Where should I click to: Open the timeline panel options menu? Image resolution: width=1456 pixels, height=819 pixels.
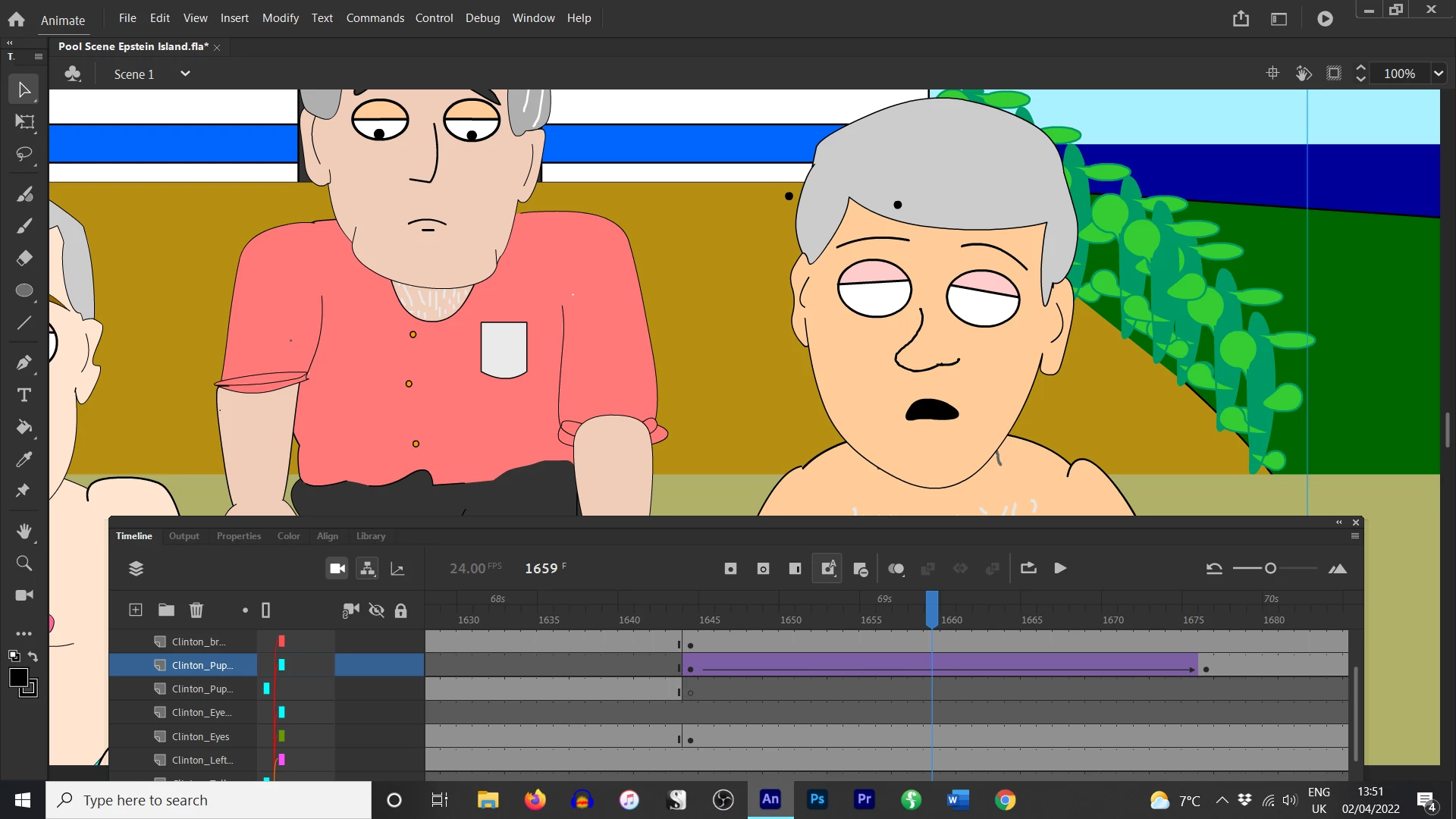pyautogui.click(x=1355, y=536)
